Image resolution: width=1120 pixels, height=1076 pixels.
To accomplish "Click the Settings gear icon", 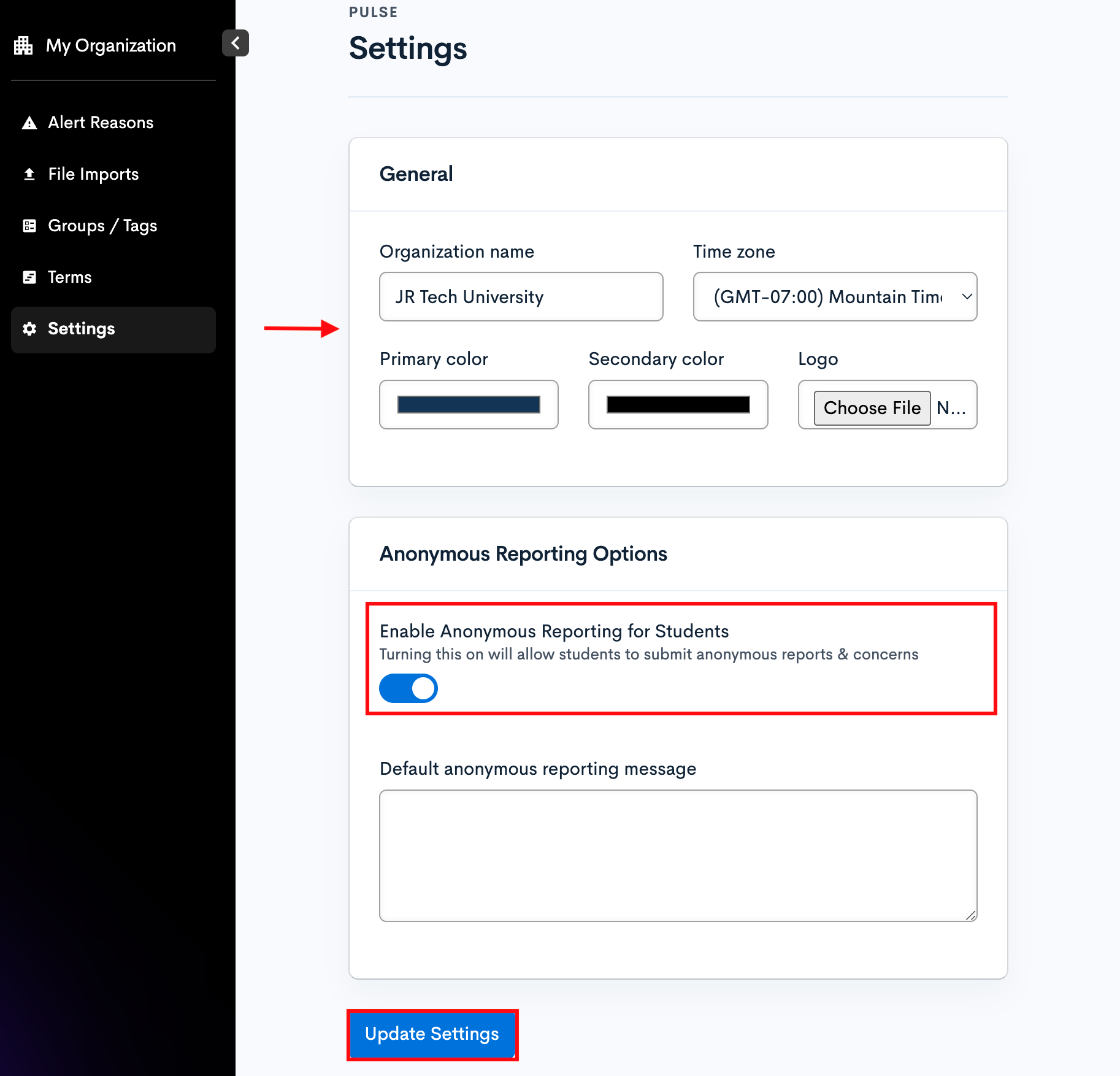I will 29,329.
